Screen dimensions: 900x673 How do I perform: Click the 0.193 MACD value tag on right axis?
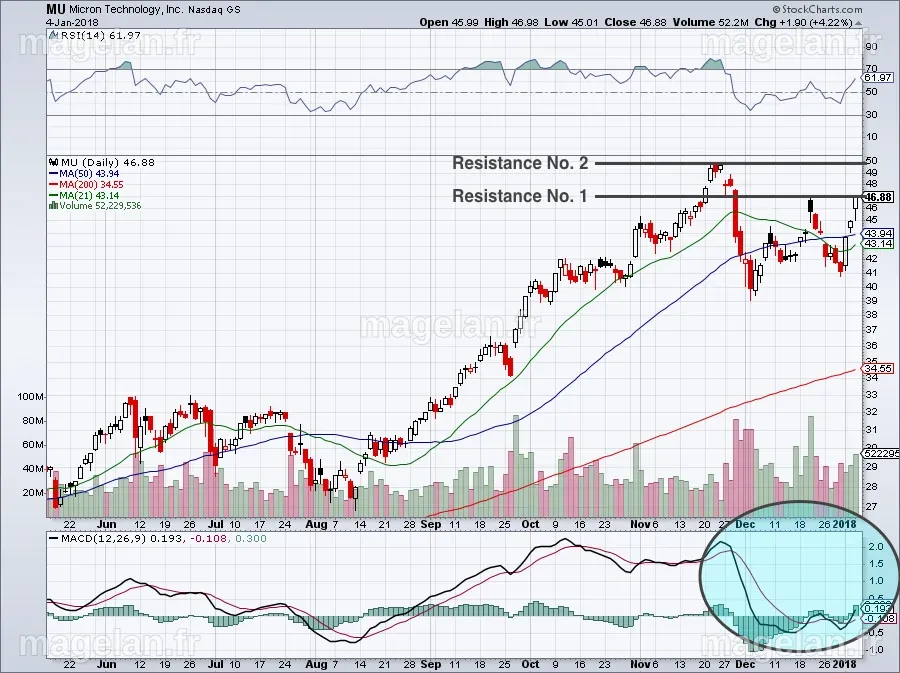click(x=878, y=608)
